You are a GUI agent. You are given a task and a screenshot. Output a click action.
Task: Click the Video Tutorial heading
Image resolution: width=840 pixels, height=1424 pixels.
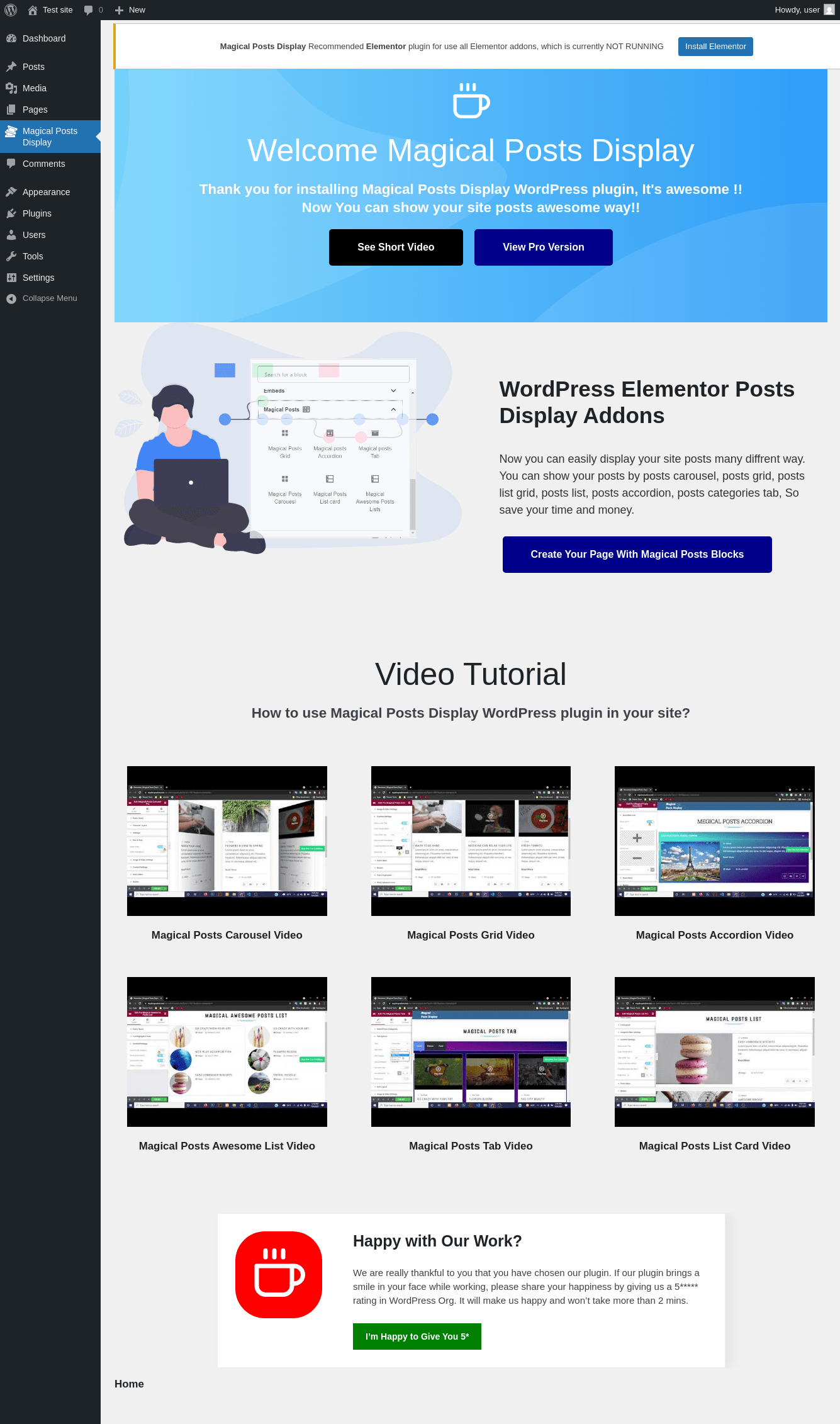(x=471, y=674)
